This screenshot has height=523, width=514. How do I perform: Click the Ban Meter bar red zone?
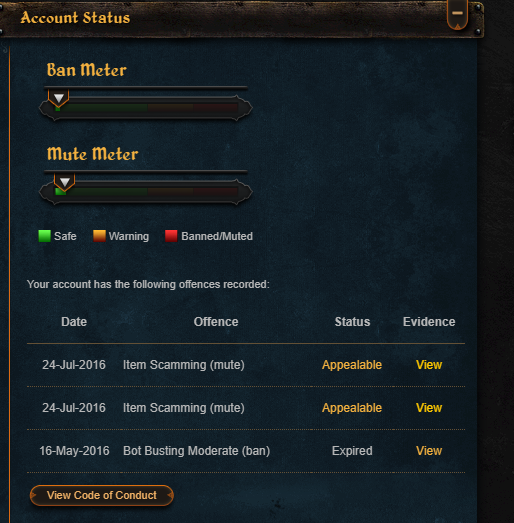click(x=215, y=107)
